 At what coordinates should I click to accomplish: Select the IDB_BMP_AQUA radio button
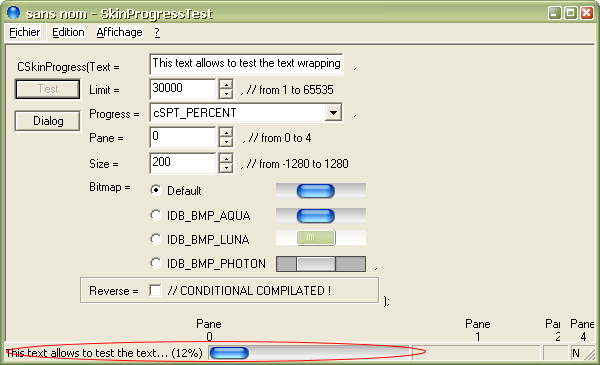(x=156, y=215)
